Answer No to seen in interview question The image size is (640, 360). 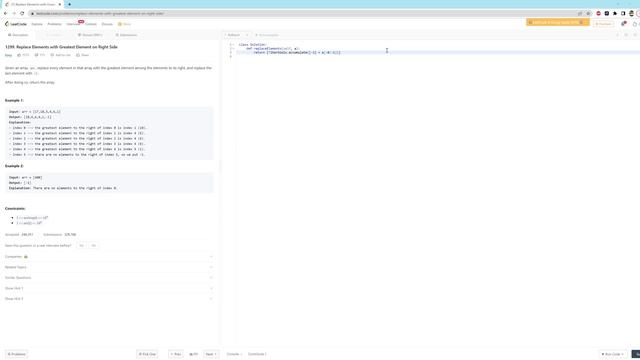coord(93,246)
